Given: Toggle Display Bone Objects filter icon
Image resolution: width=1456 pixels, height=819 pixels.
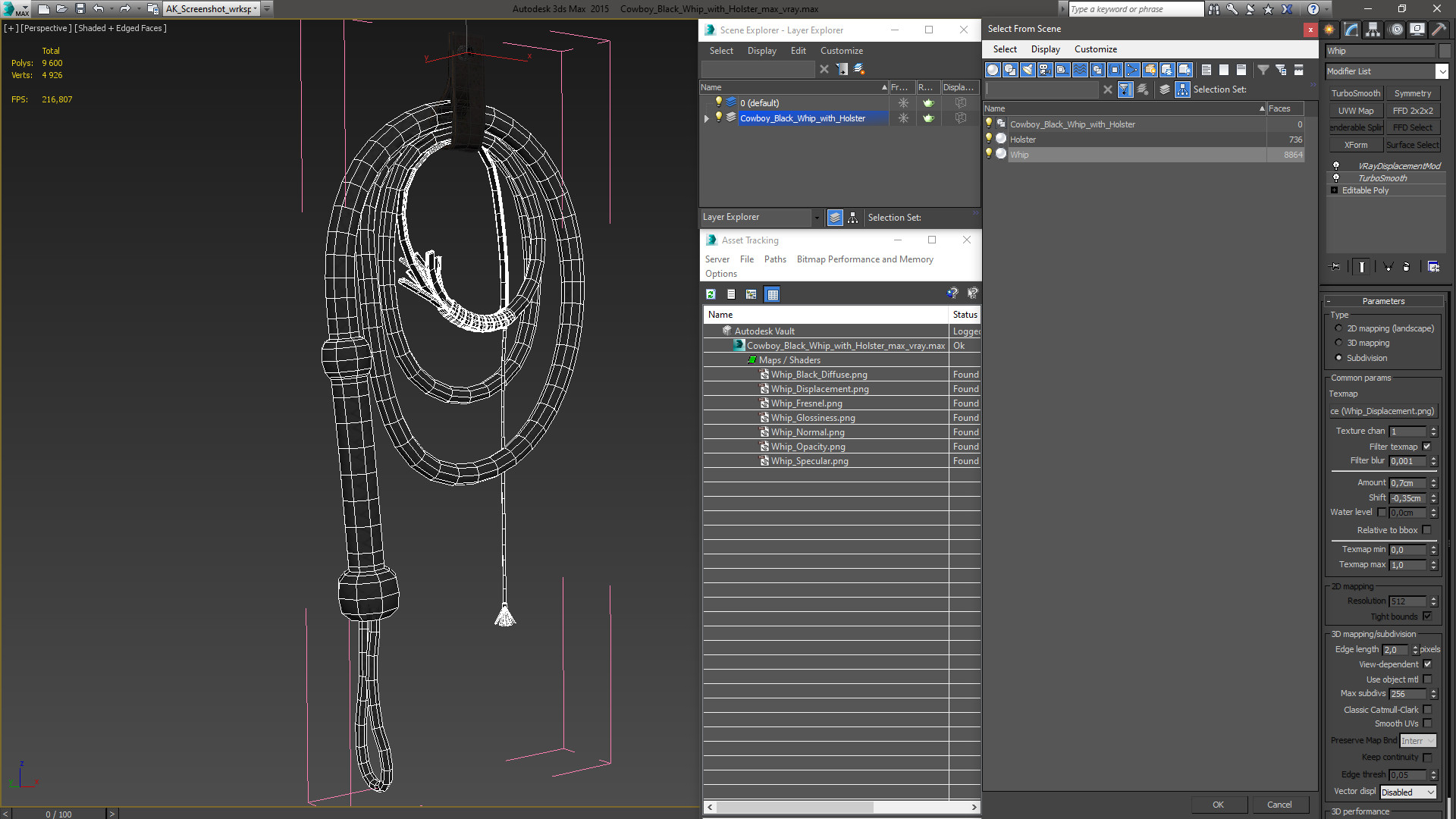Looking at the screenshot, I should (x=1132, y=70).
